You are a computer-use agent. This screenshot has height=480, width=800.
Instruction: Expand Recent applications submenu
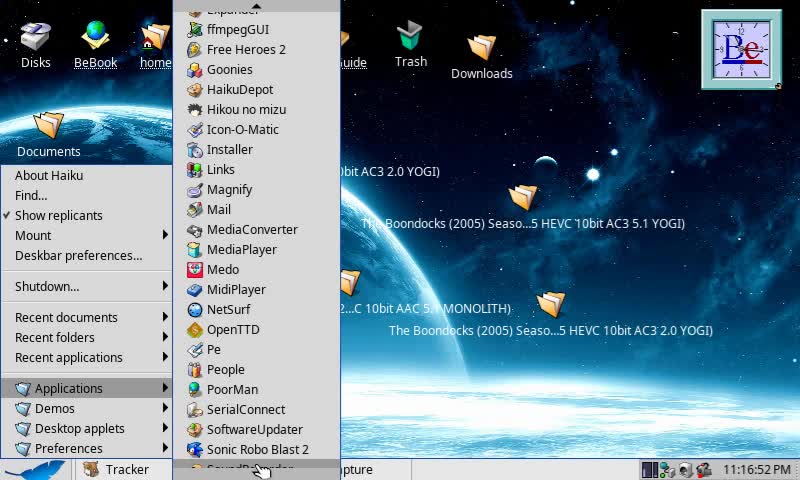coord(86,358)
